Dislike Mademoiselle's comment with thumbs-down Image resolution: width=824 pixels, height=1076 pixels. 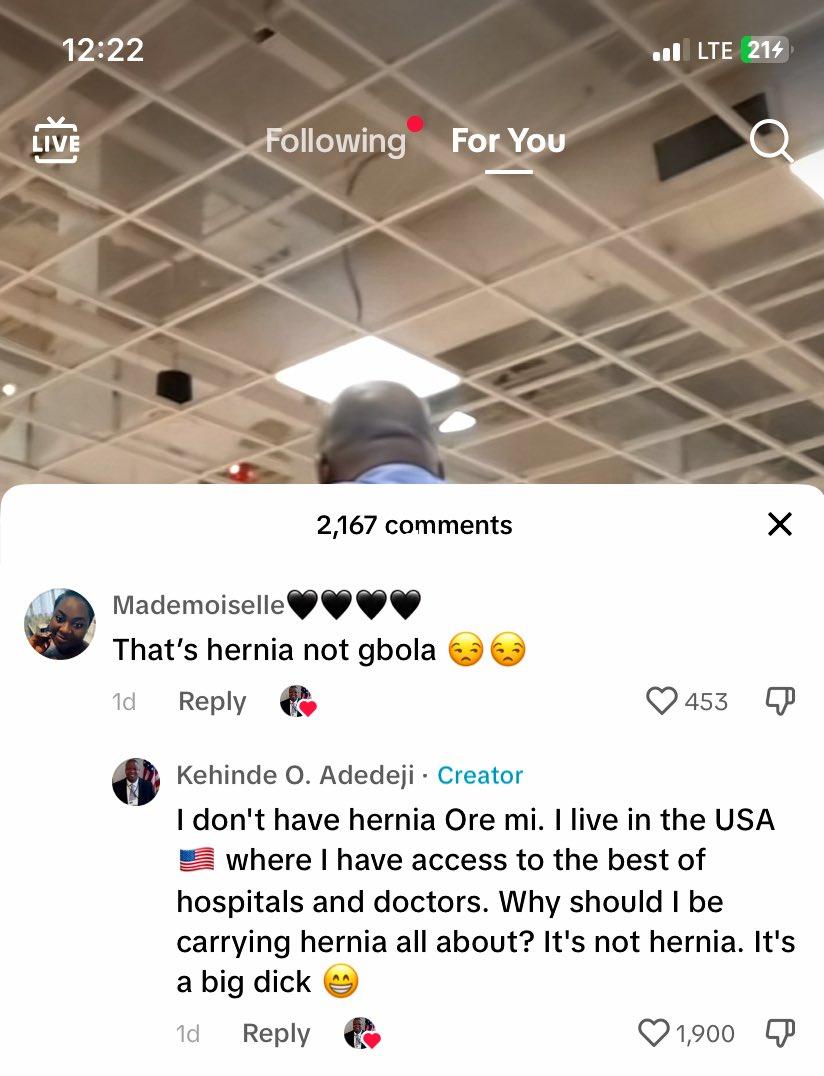[780, 701]
